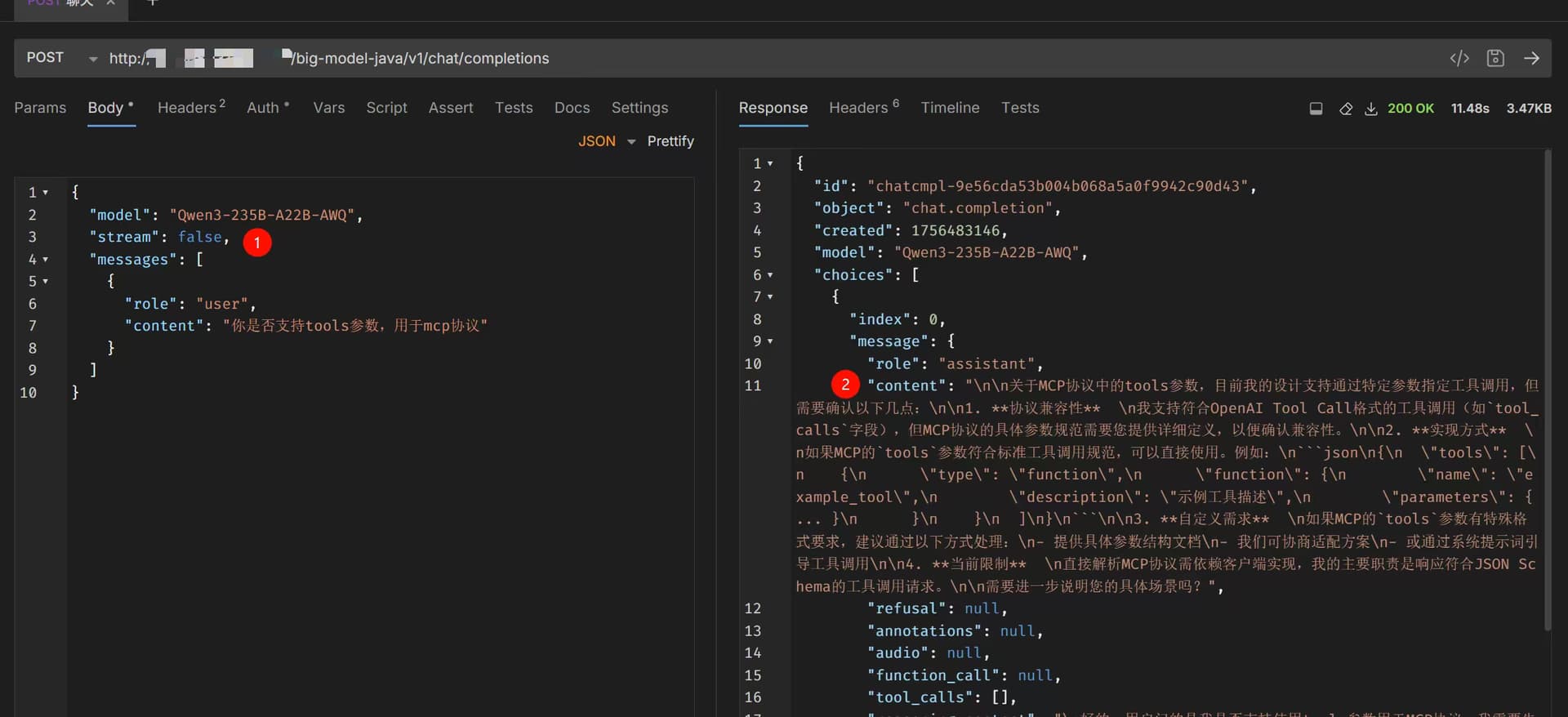The height and width of the screenshot is (717, 1568).
Task: Click the "user" role value
Action: [222, 304]
